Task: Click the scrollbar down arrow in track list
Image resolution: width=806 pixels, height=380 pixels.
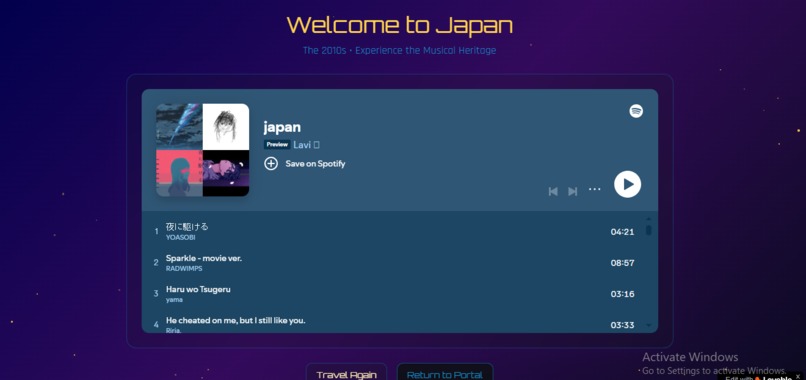Action: click(648, 325)
